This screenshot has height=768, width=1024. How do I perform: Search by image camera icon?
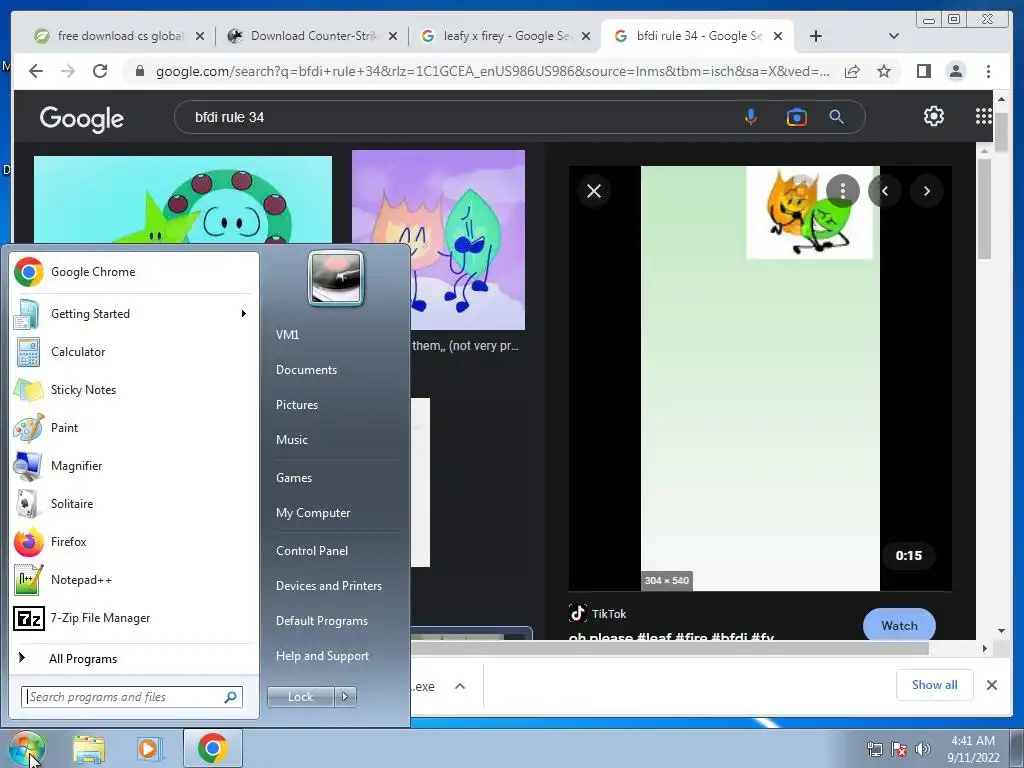coord(797,117)
